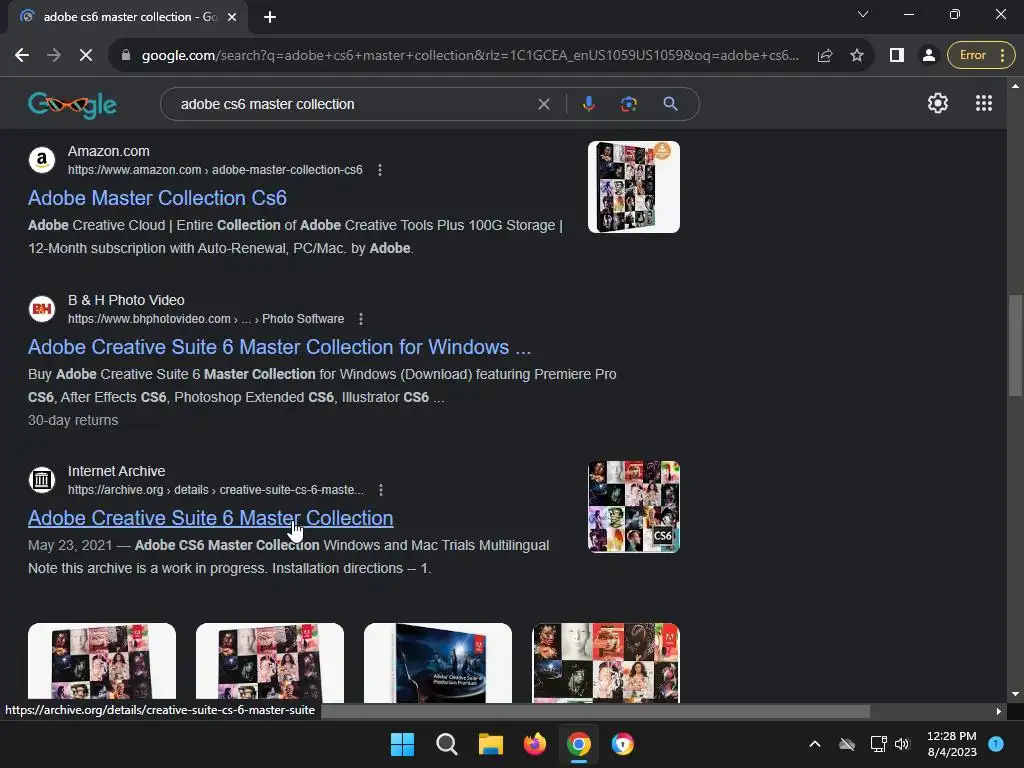Click the scroll right arrow
The image size is (1024, 768).
click(x=999, y=711)
